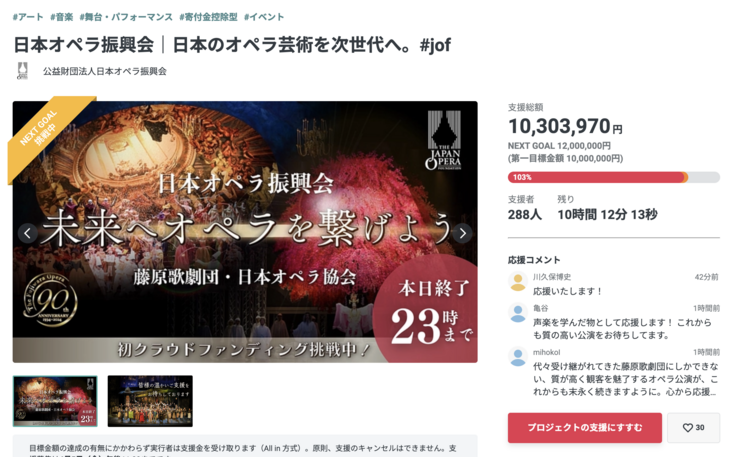Open the #アート tag
The image size is (736, 457).
pyautogui.click(x=28, y=17)
